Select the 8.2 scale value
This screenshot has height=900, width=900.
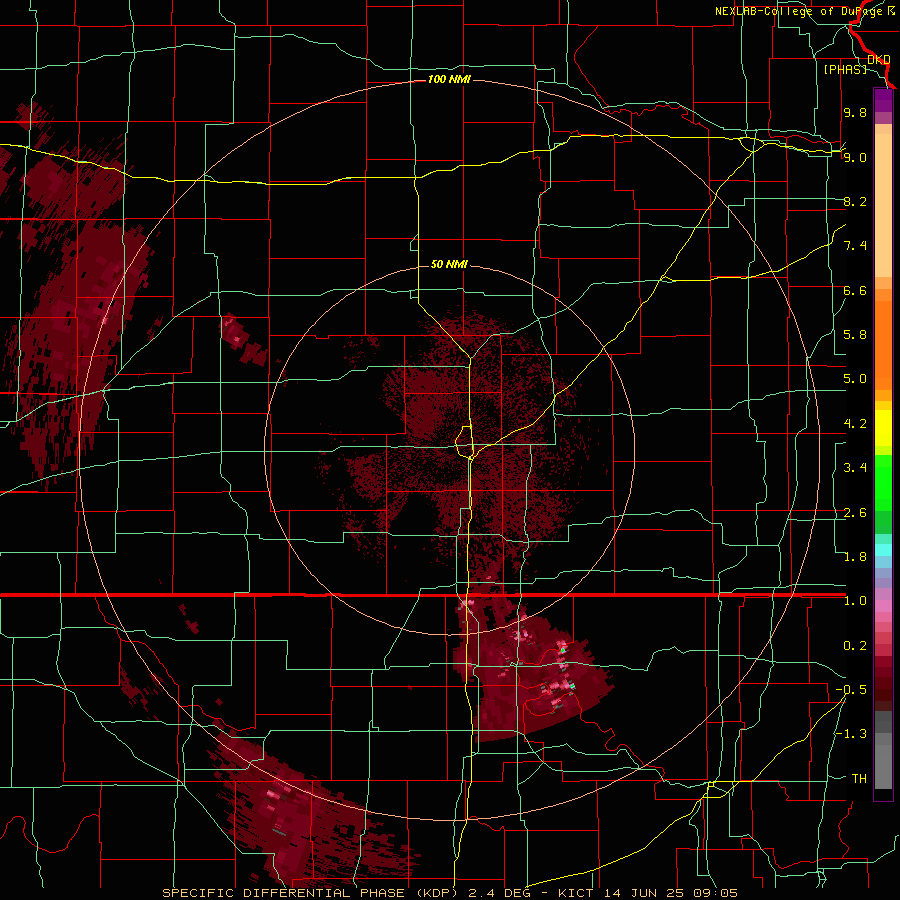855,201
